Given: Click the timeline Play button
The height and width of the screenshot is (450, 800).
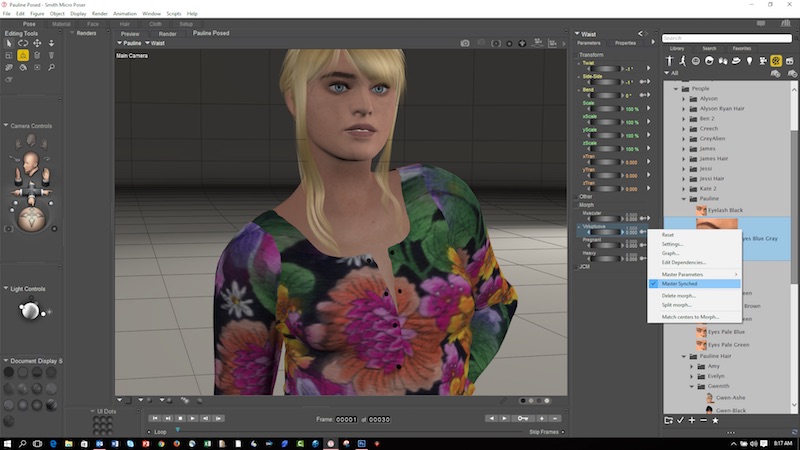Looking at the screenshot, I should (192, 418).
